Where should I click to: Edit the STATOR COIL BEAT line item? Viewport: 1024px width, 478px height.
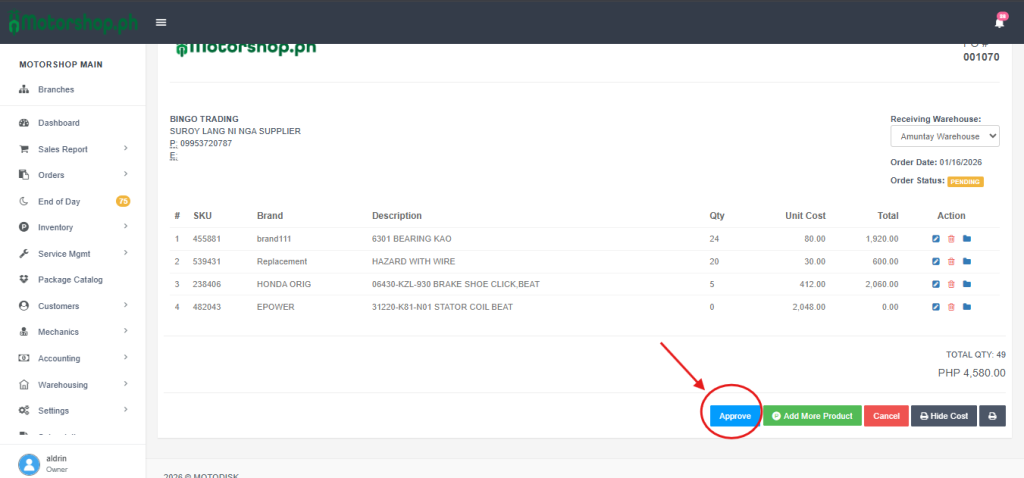[936, 307]
